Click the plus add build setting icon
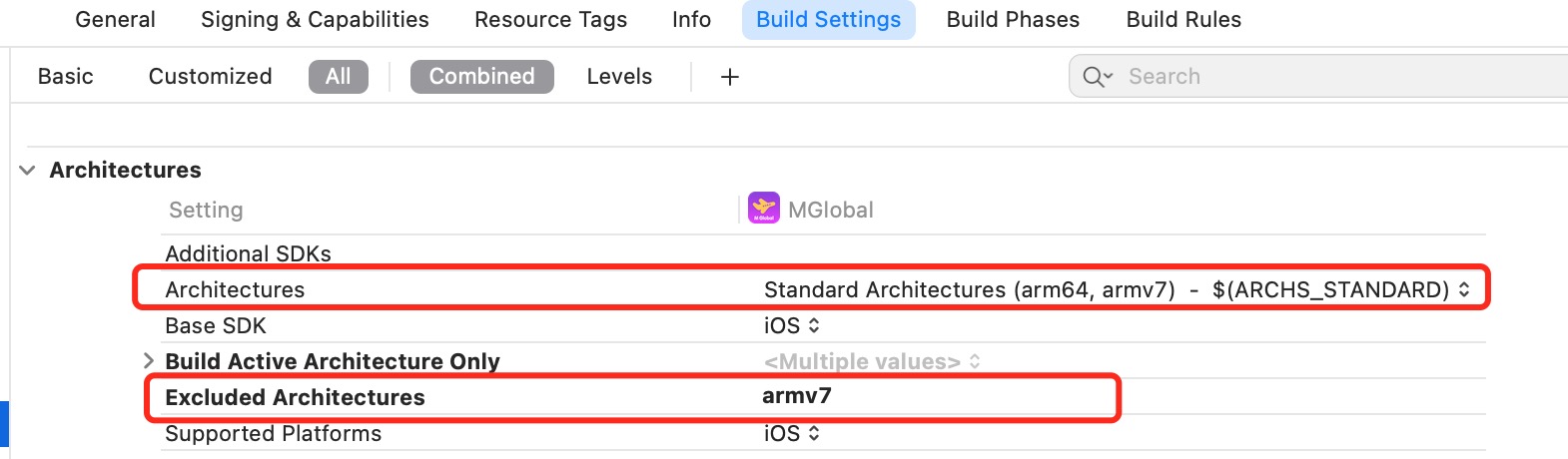This screenshot has height=459, width=1568. pyautogui.click(x=730, y=77)
